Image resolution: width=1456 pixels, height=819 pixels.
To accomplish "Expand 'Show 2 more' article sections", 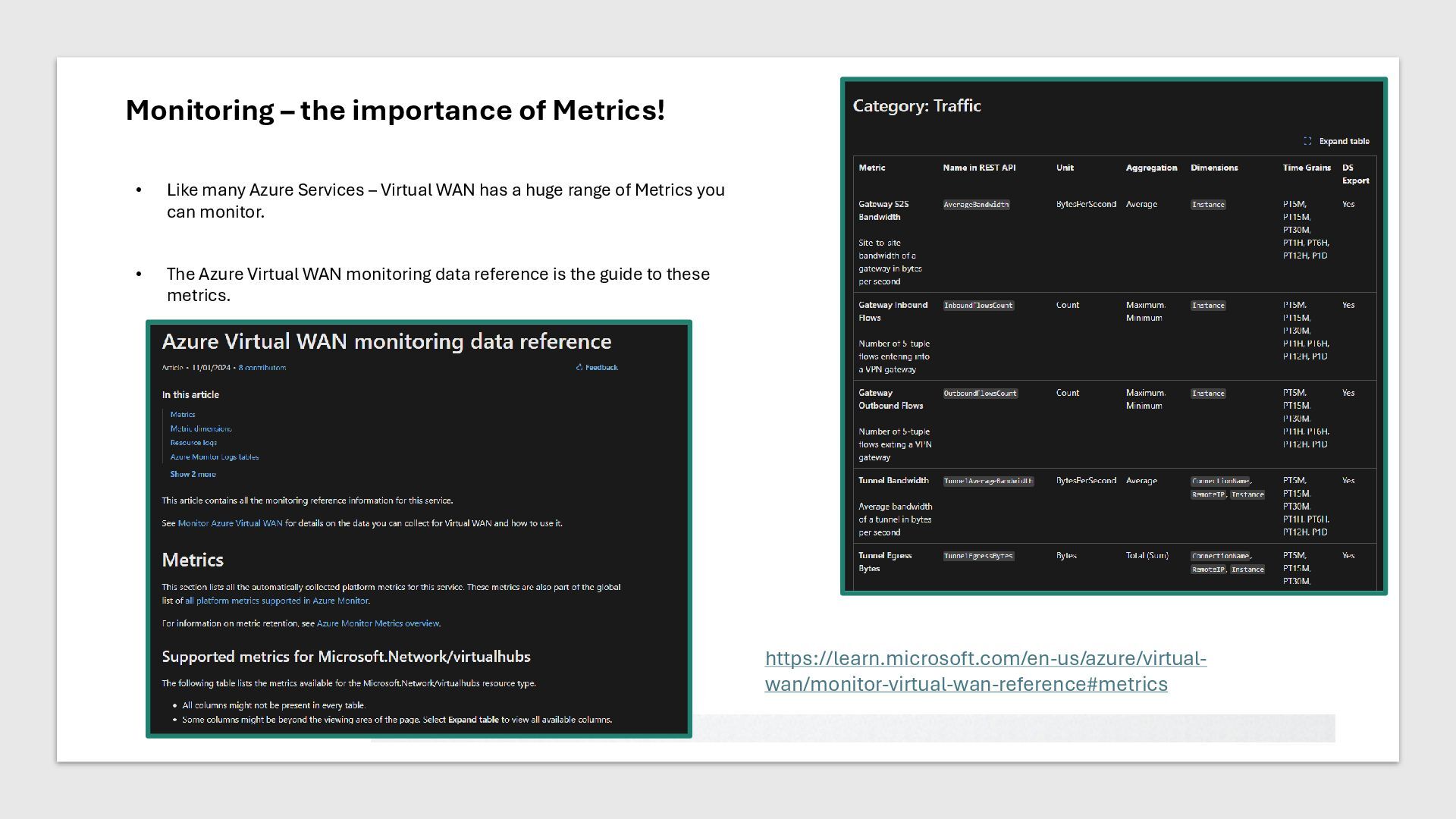I will pyautogui.click(x=193, y=475).
